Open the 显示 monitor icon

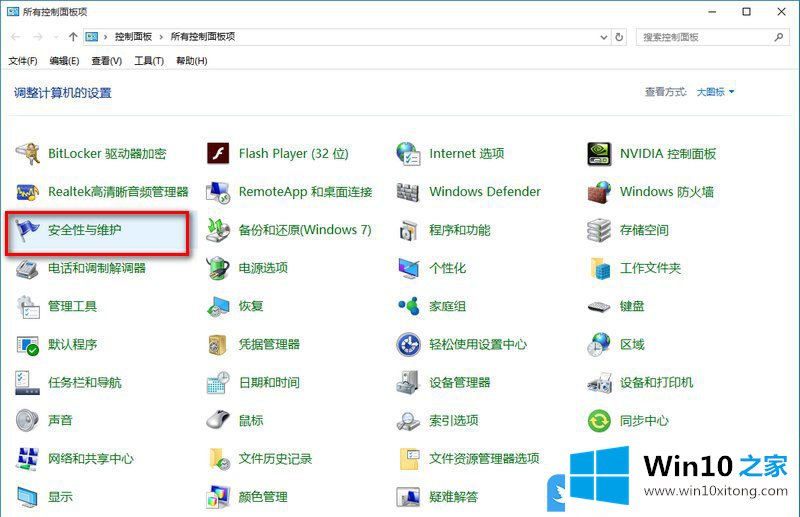27,497
